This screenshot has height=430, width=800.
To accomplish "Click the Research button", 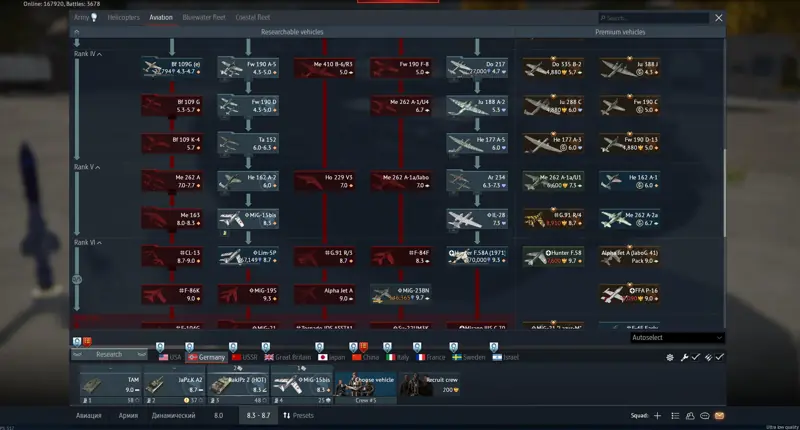I will [109, 354].
